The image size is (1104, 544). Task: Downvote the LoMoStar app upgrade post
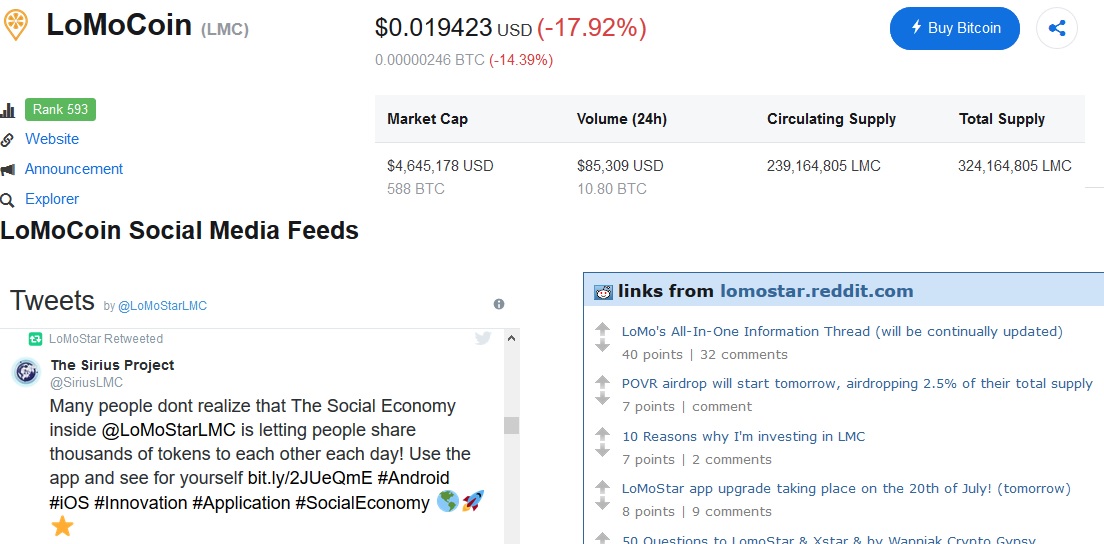pyautogui.click(x=602, y=503)
